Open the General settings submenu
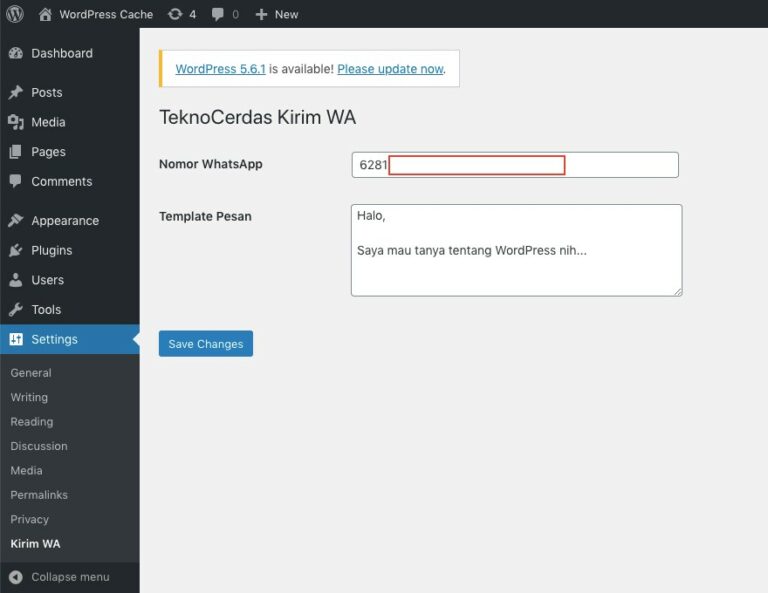The image size is (768, 593). pyautogui.click(x=31, y=373)
